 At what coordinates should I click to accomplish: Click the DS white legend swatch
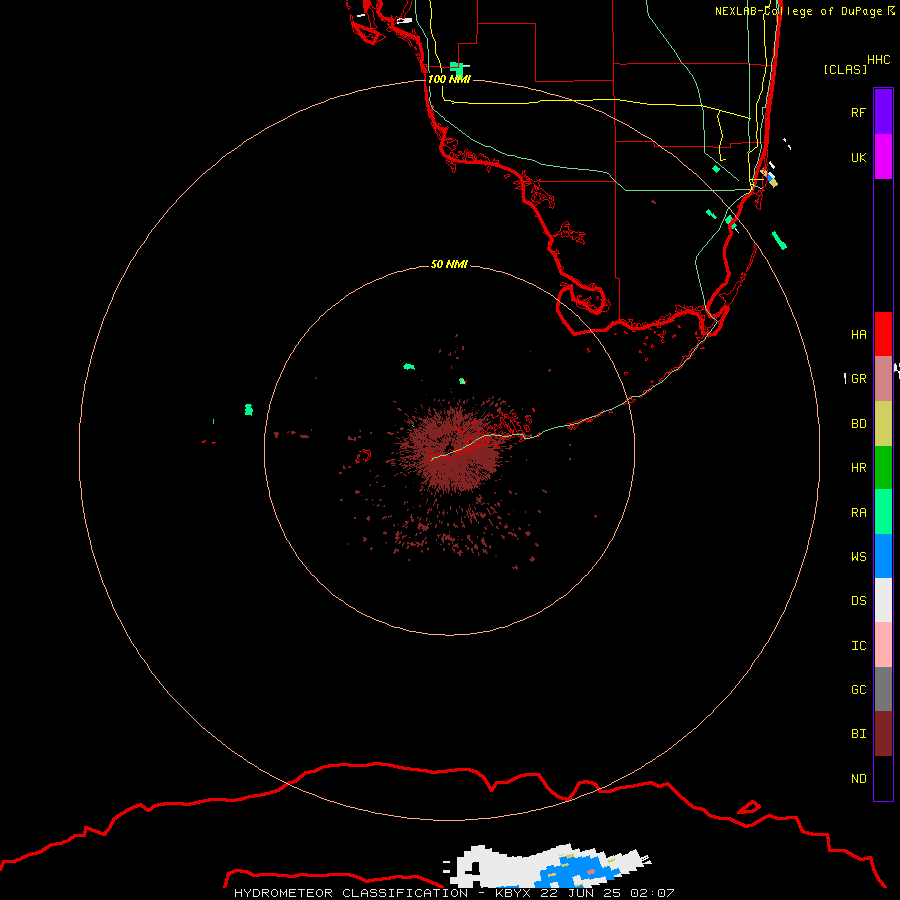click(883, 600)
